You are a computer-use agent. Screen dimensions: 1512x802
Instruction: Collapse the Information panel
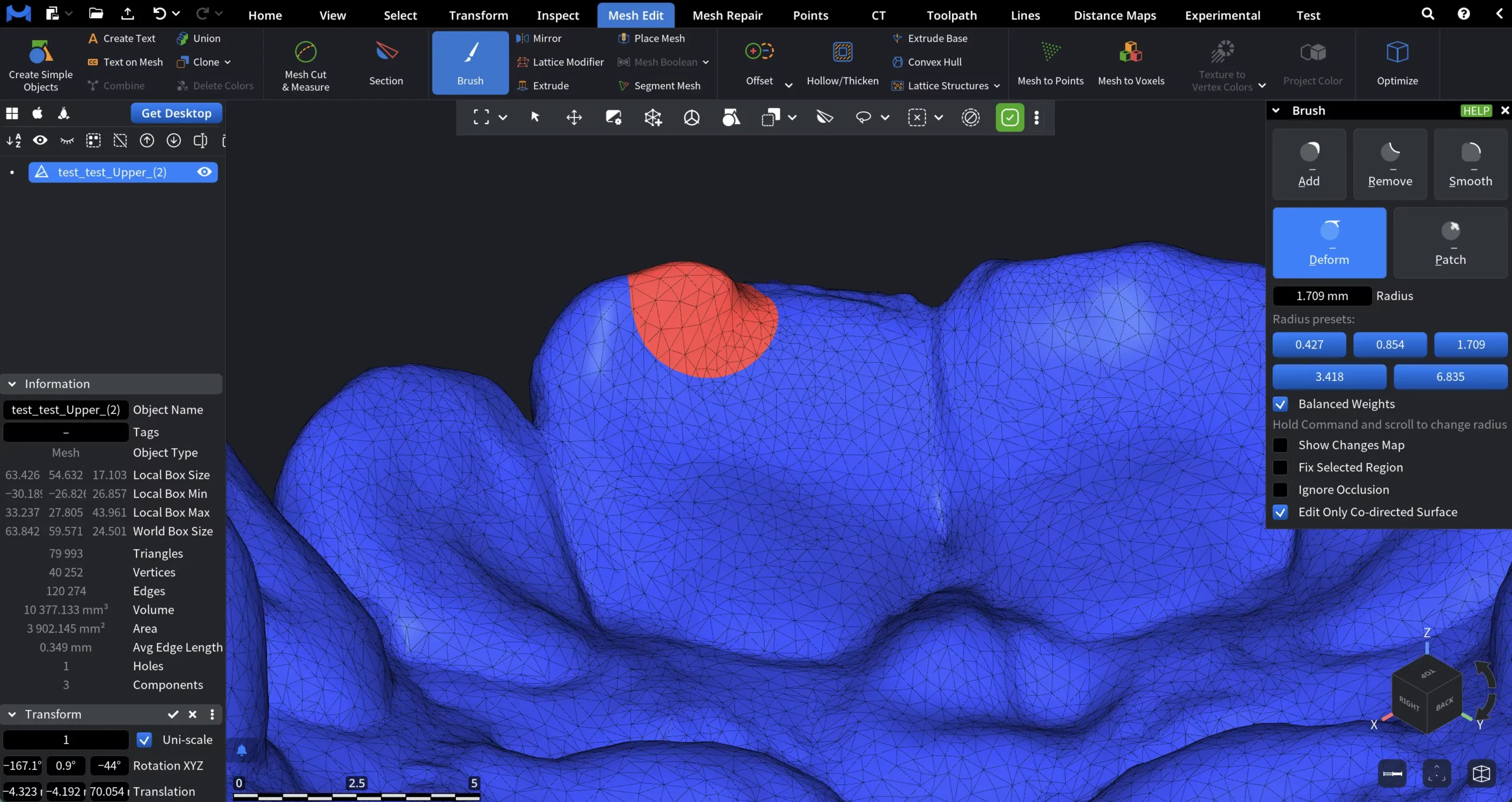(x=12, y=383)
